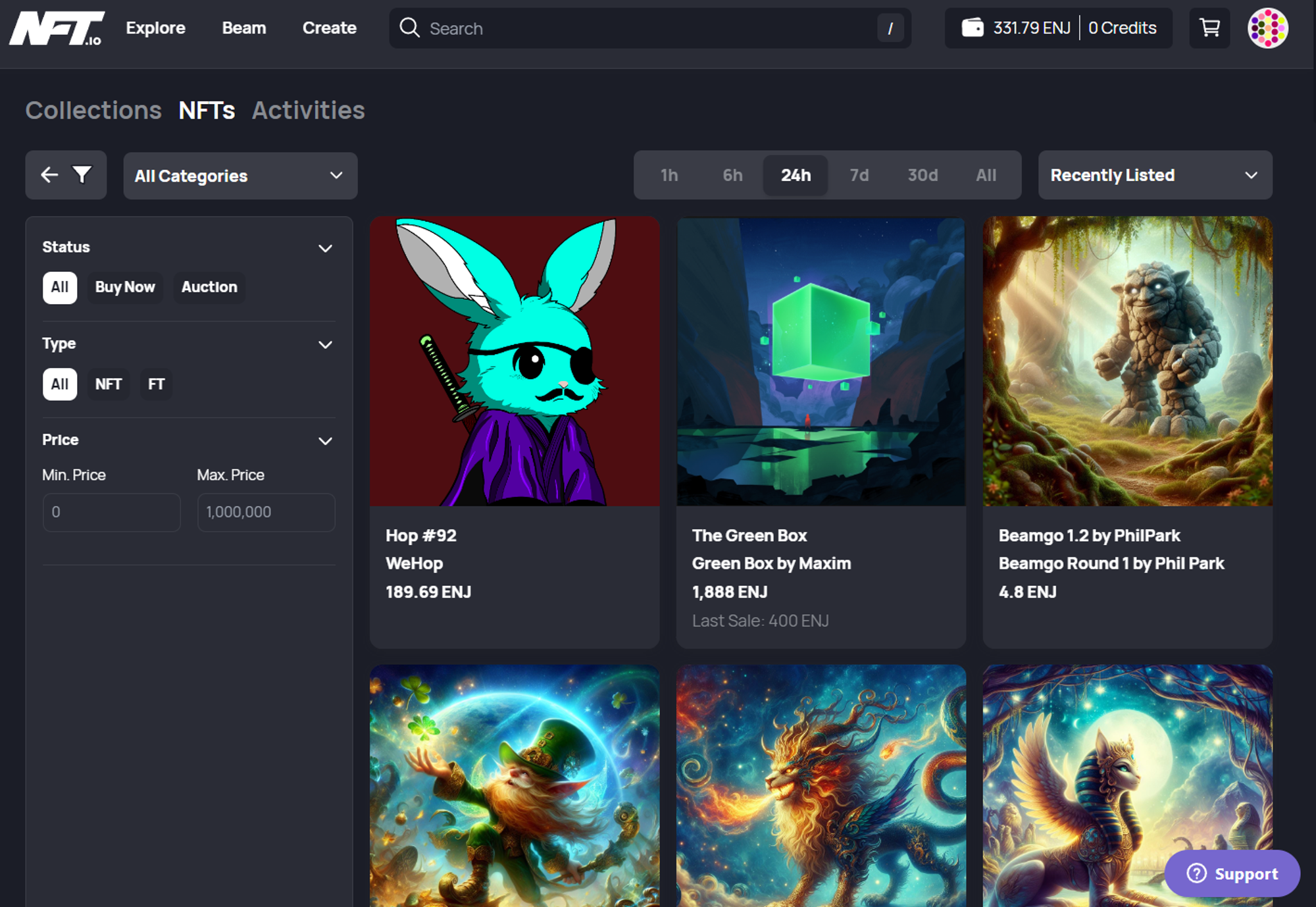1316x907 pixels.
Task: Open the Create menu
Action: tap(330, 28)
